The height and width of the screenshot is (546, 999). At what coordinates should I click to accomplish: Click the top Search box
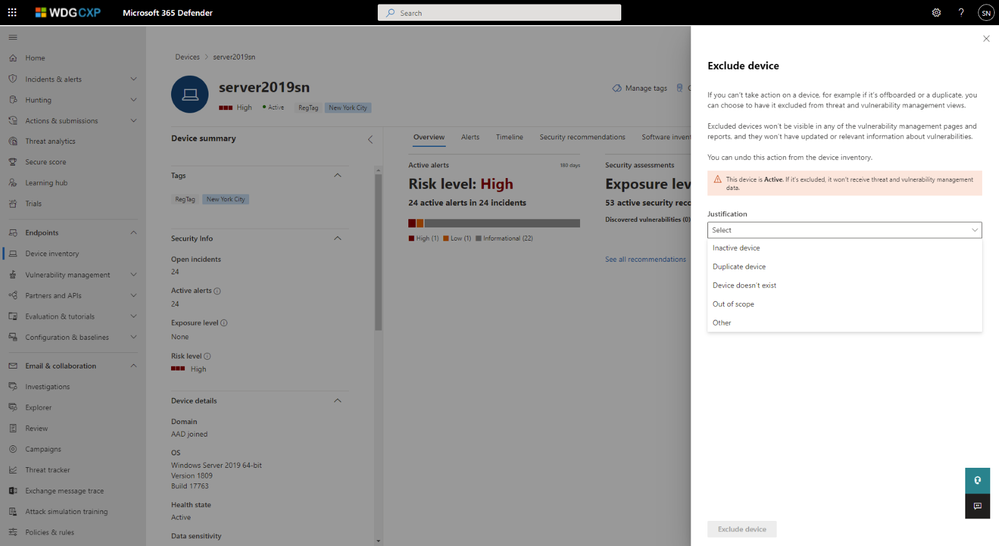tap(499, 13)
